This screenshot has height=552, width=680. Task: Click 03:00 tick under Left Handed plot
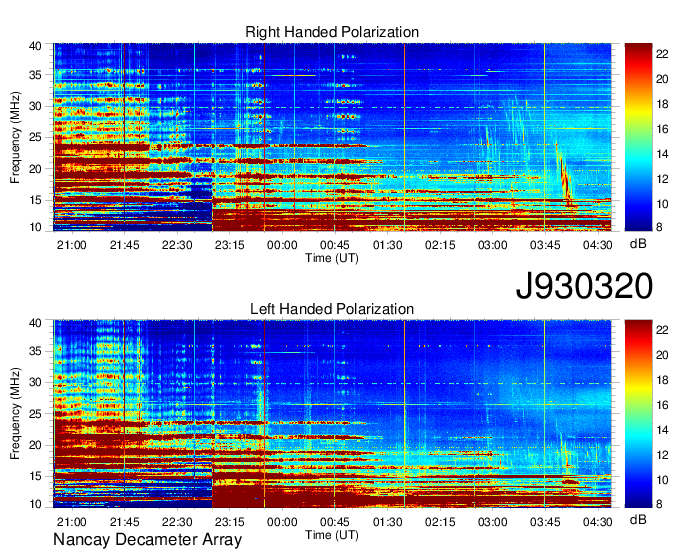(493, 522)
